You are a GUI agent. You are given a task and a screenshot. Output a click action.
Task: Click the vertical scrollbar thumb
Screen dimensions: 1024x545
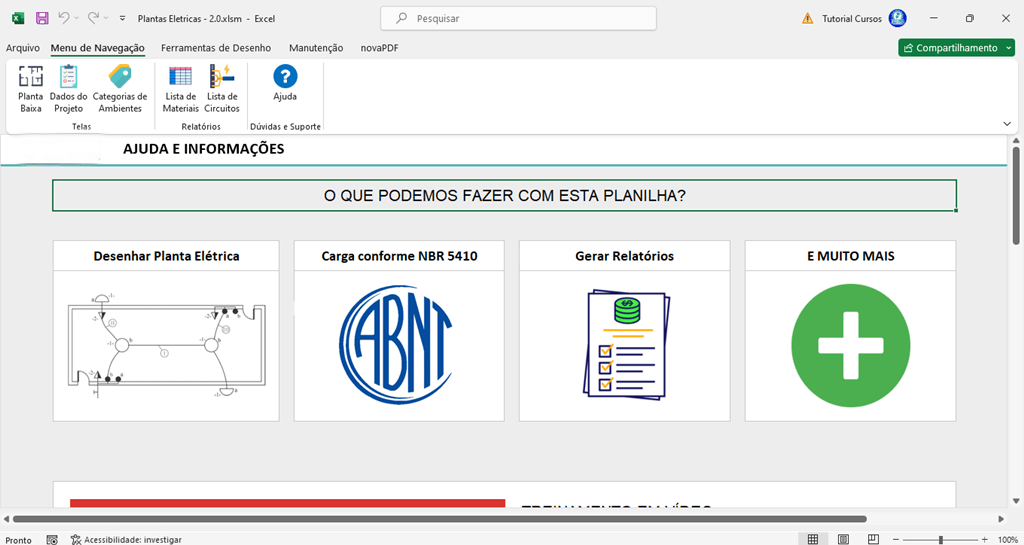coord(1016,196)
